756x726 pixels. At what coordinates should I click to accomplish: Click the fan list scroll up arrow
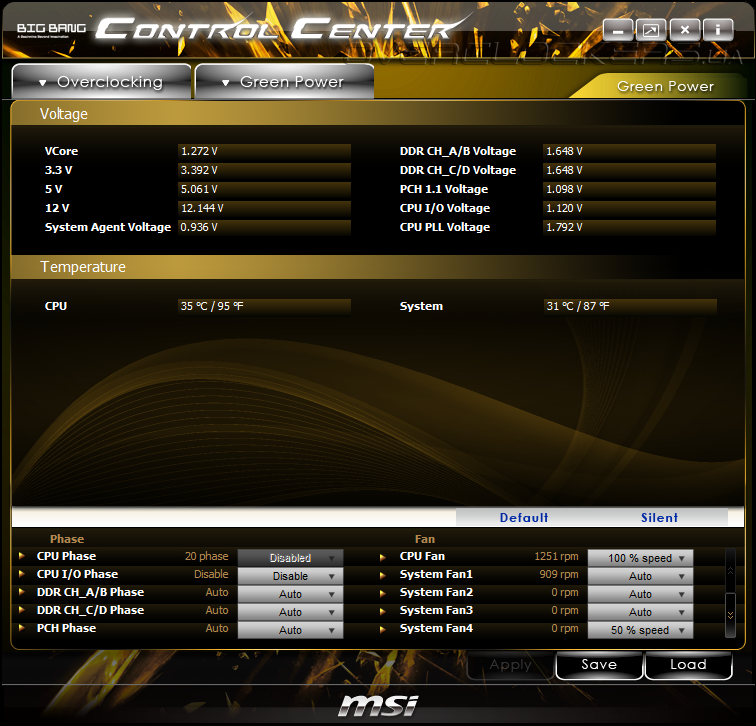[x=730, y=571]
